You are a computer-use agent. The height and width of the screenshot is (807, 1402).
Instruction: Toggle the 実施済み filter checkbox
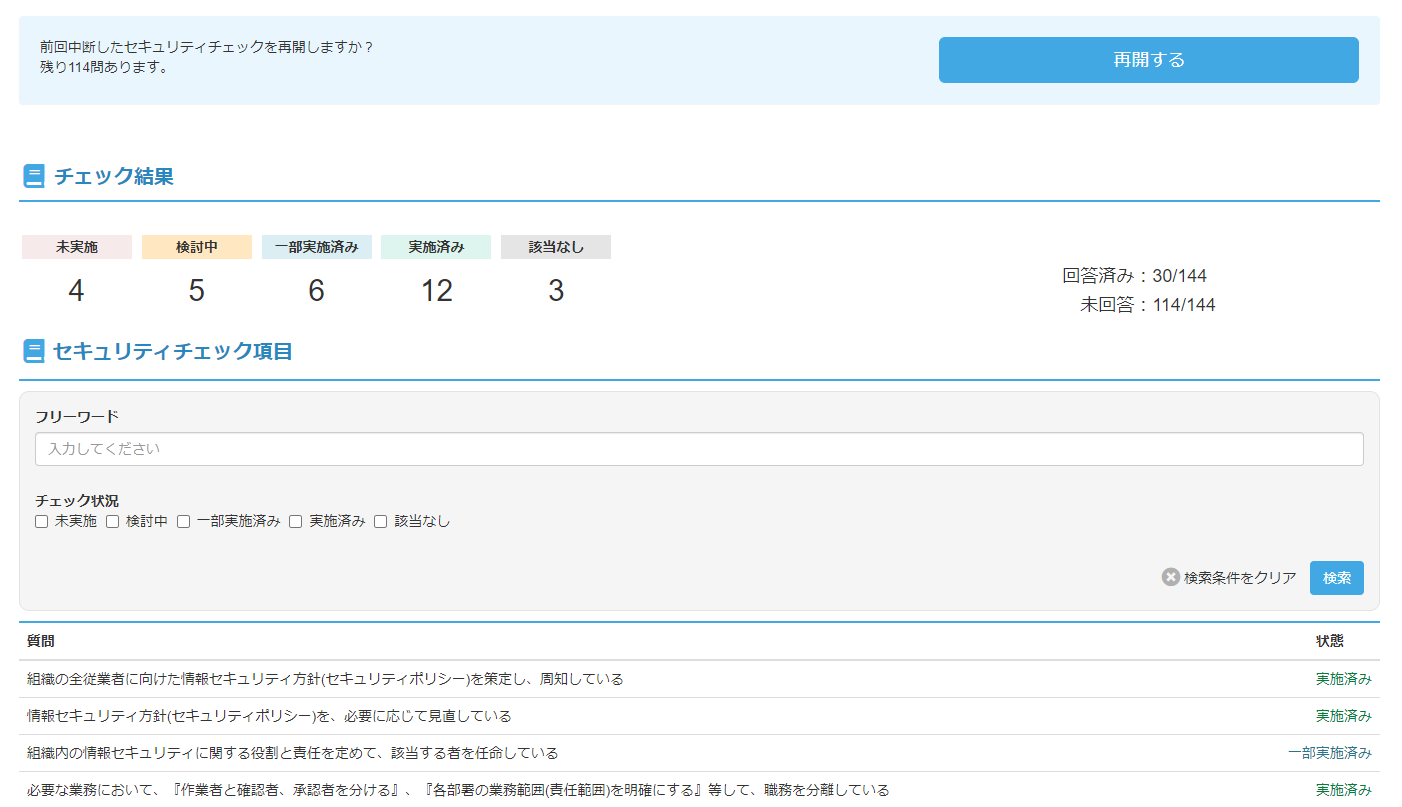coord(296,522)
